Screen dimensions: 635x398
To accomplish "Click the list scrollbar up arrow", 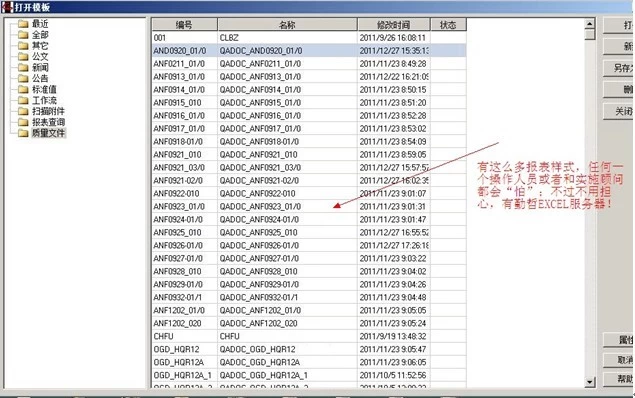I will pyautogui.click(x=590, y=24).
